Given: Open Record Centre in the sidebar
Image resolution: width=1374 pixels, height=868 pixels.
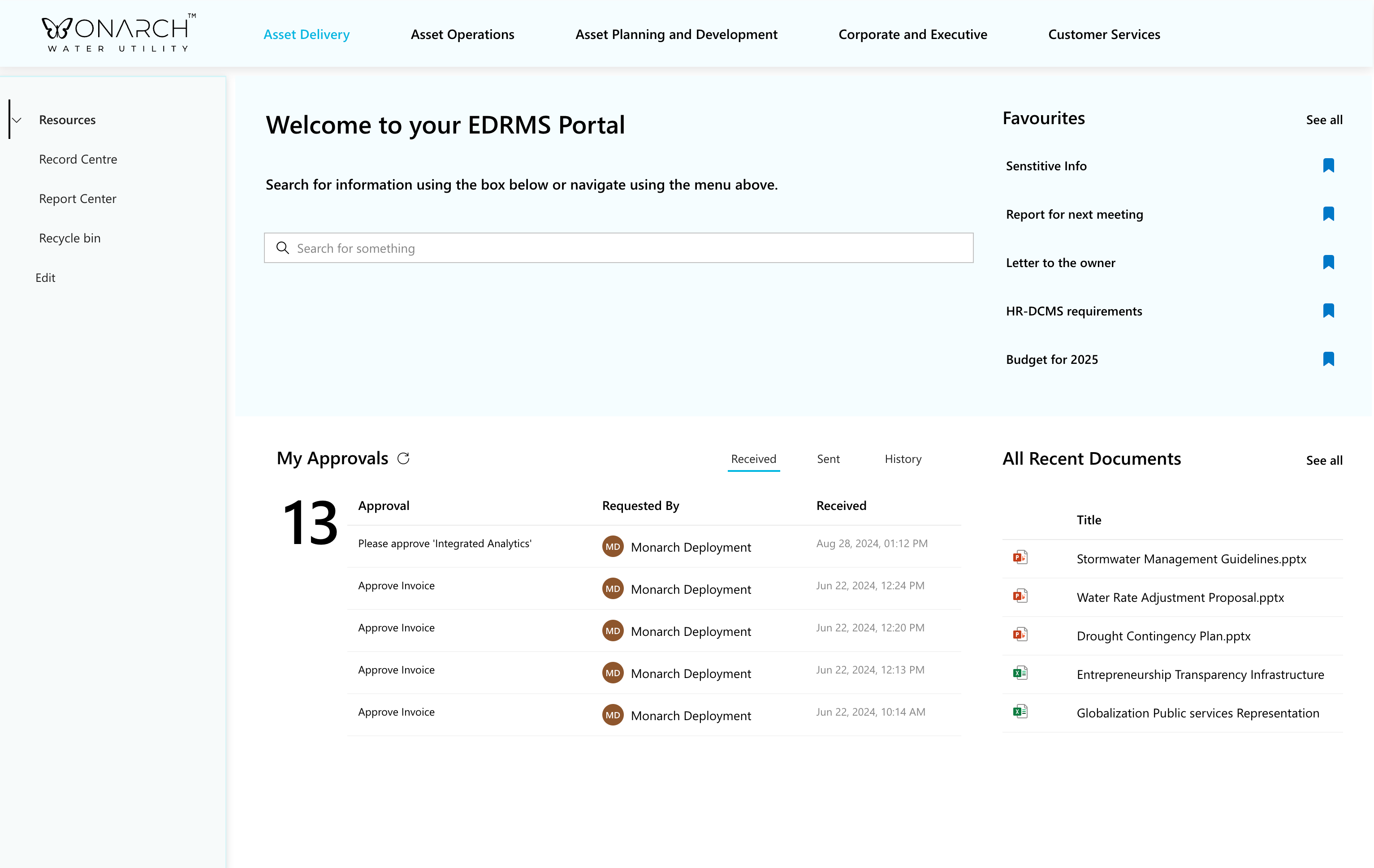Looking at the screenshot, I should [x=78, y=159].
